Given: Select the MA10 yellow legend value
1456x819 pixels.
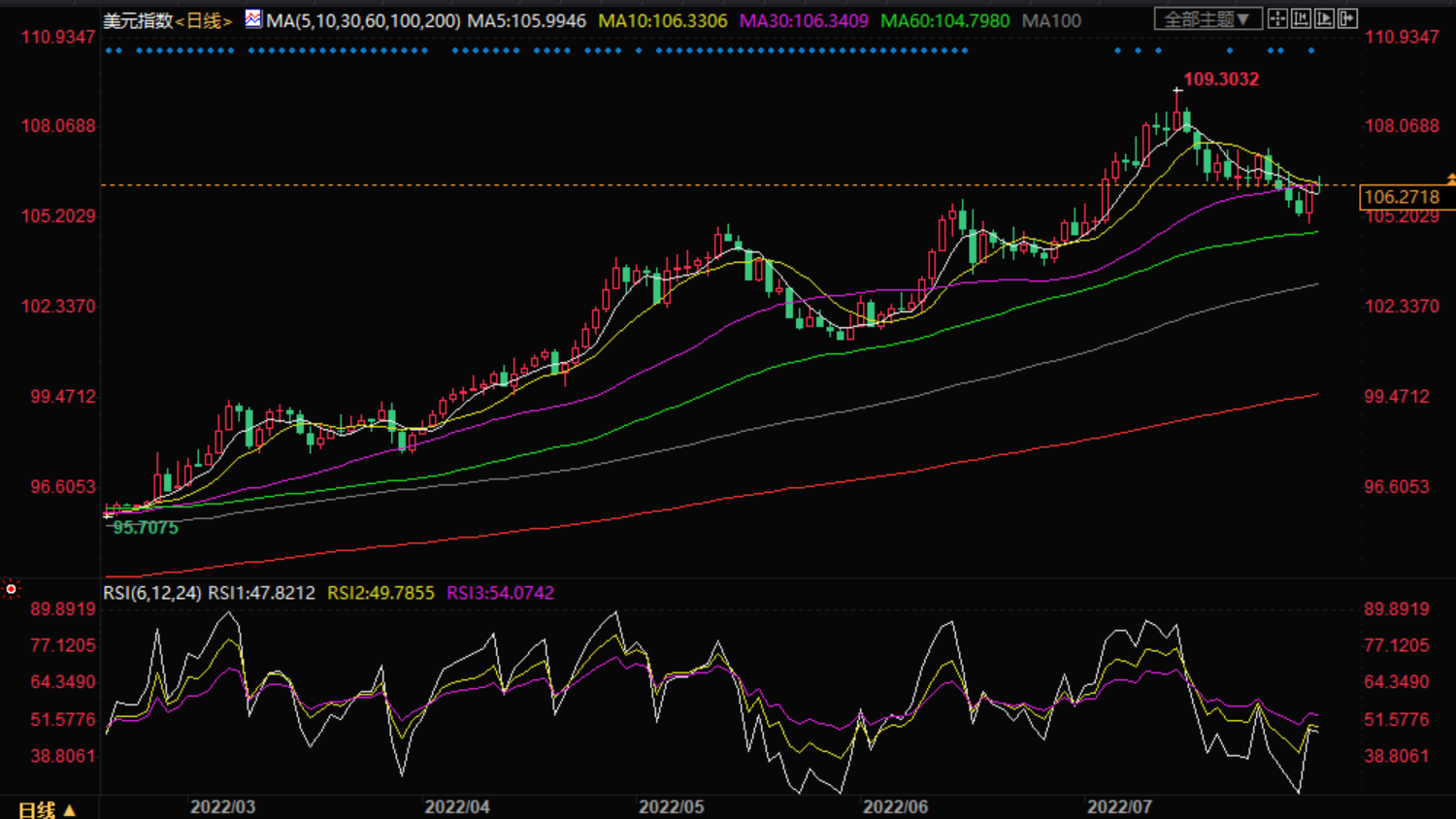Looking at the screenshot, I should tap(662, 20).
